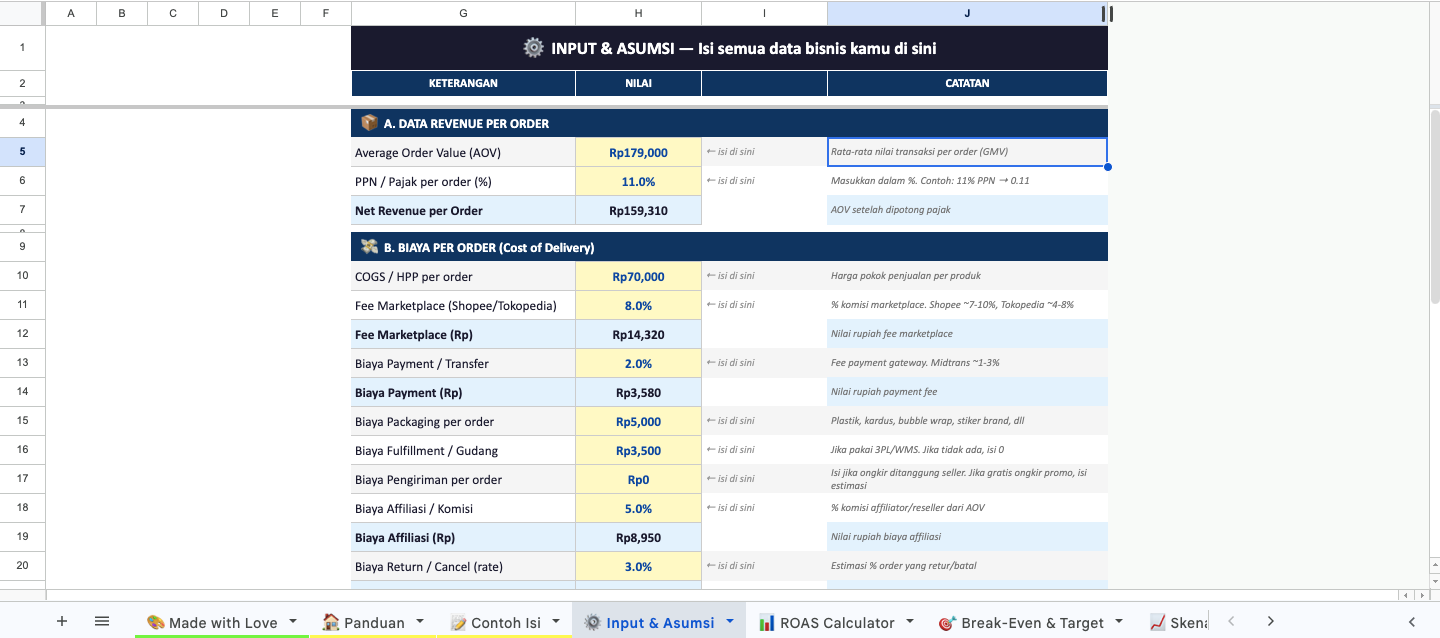
Task: Click the side panel collapse arrow
Action: click(x=1411, y=621)
